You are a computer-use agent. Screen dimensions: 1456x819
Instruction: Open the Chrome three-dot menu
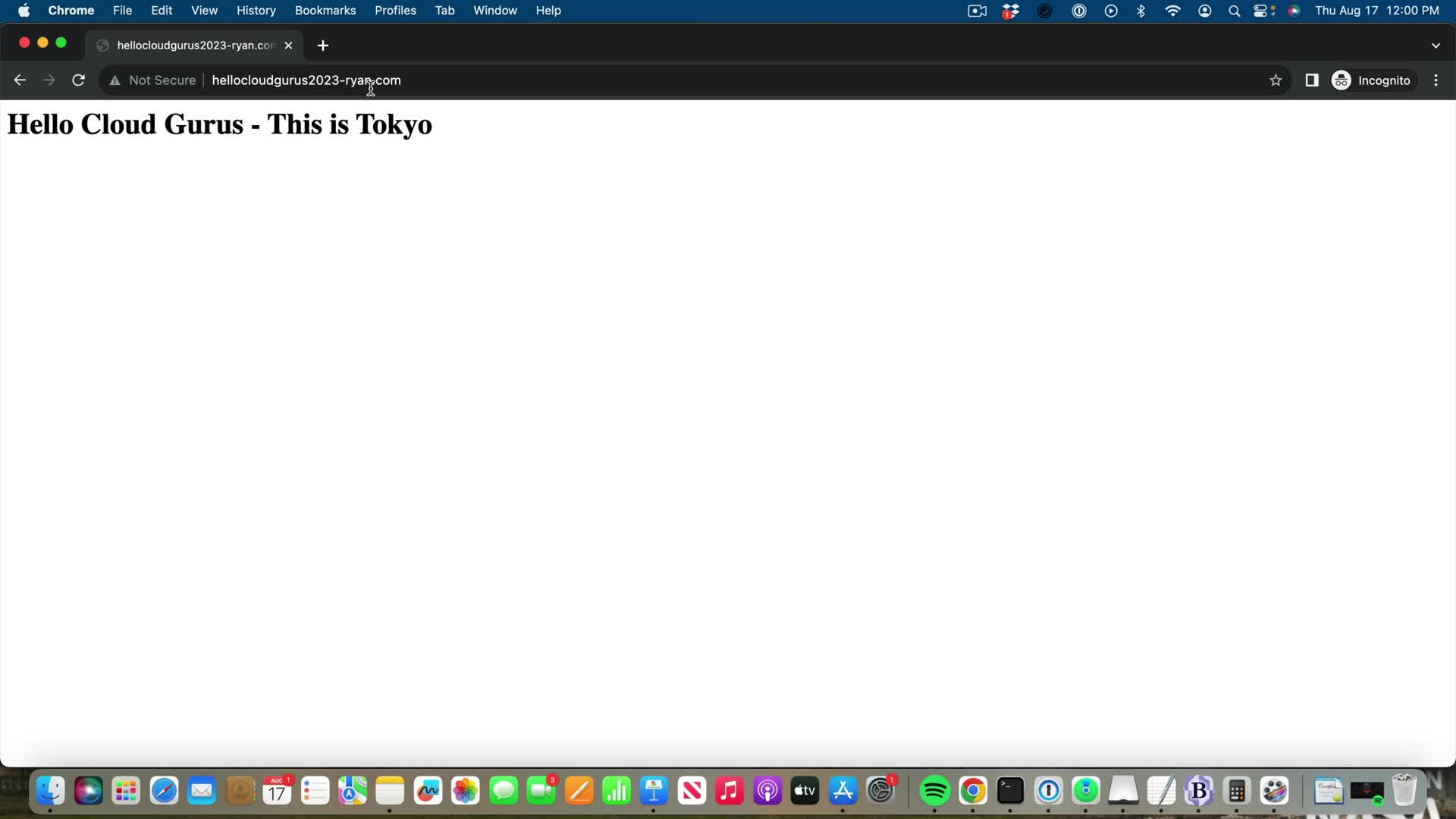(x=1436, y=80)
